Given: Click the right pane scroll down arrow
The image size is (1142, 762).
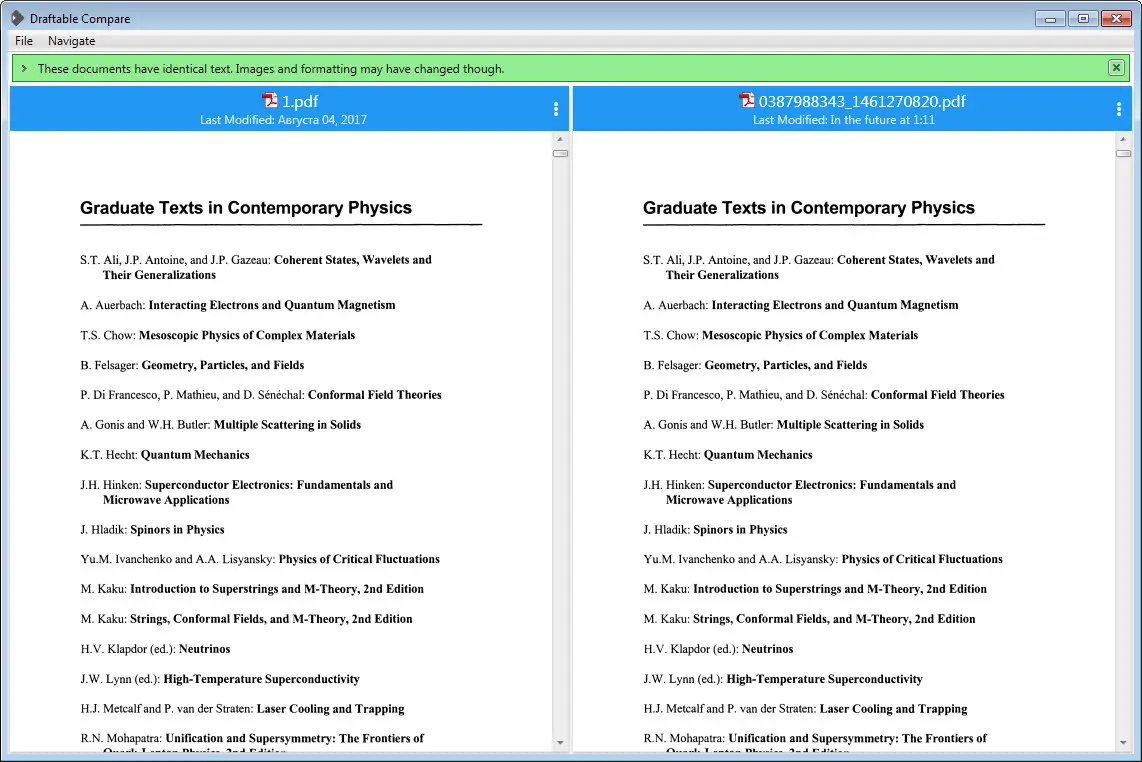Looking at the screenshot, I should pos(1123,742).
